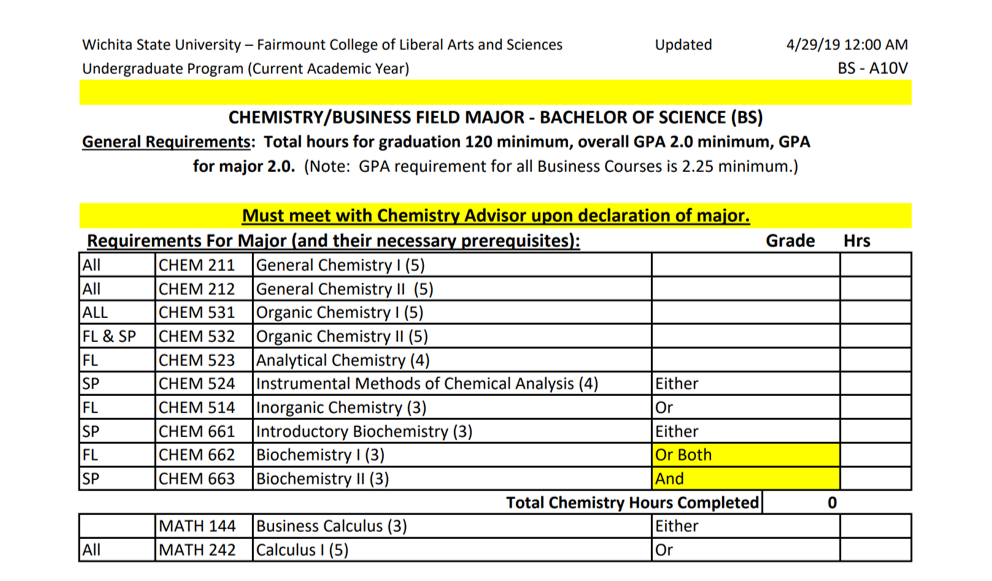Click the 4/29/19 12:00 AM timestamp

click(847, 45)
